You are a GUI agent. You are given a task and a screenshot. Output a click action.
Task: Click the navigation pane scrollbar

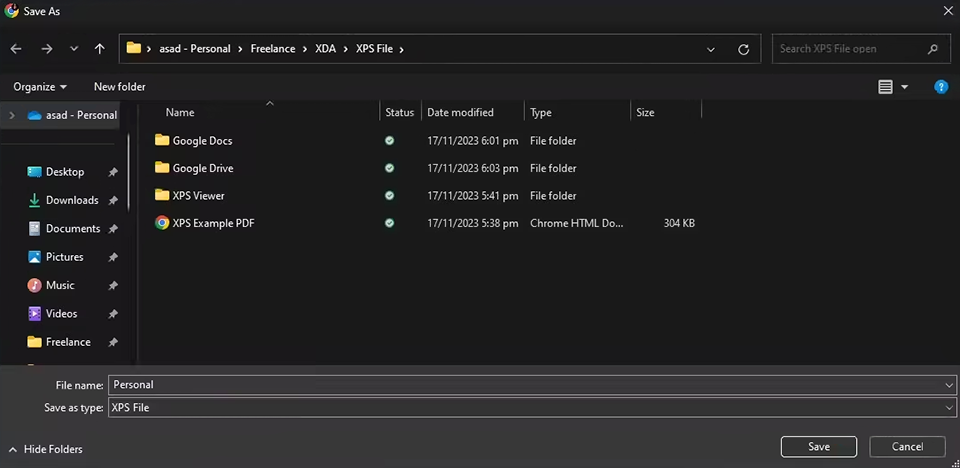point(128,173)
